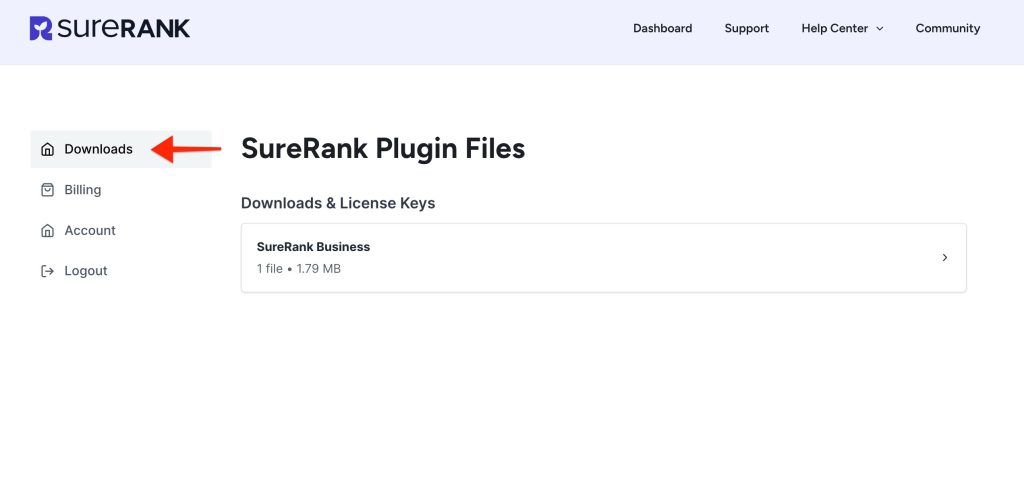Click the home icon beside Downloads
The width and height of the screenshot is (1024, 490).
pyautogui.click(x=47, y=150)
